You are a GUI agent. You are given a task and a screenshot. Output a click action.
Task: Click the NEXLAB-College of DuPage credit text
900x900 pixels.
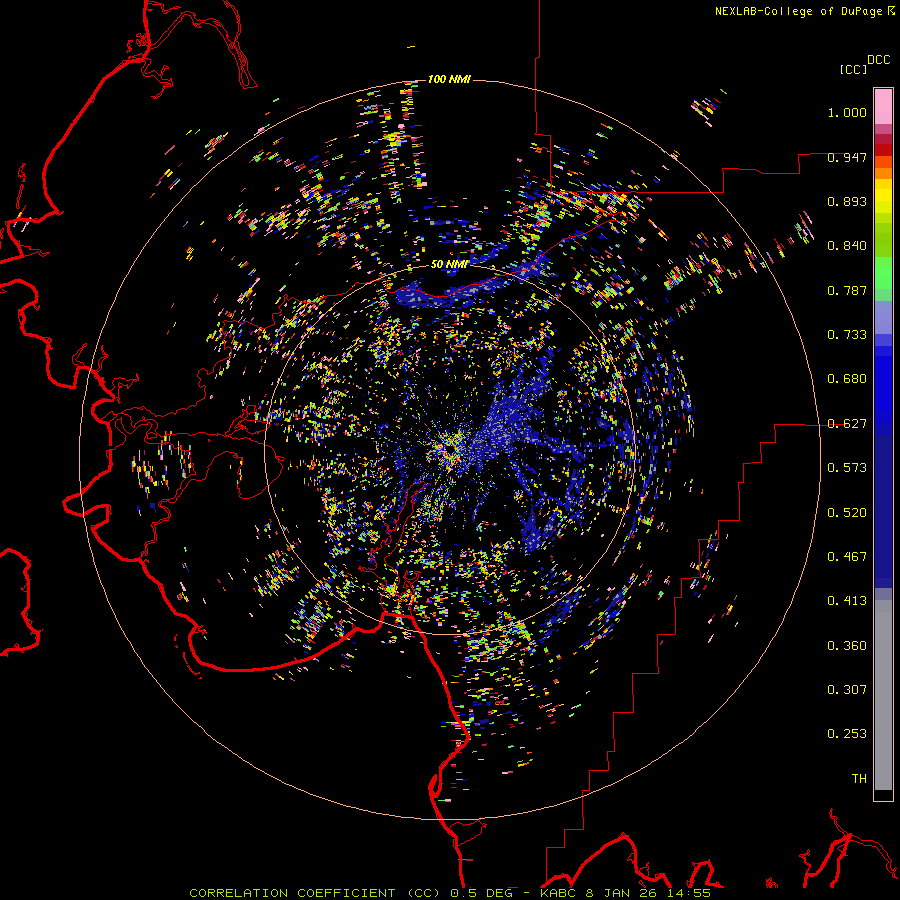pos(805,11)
